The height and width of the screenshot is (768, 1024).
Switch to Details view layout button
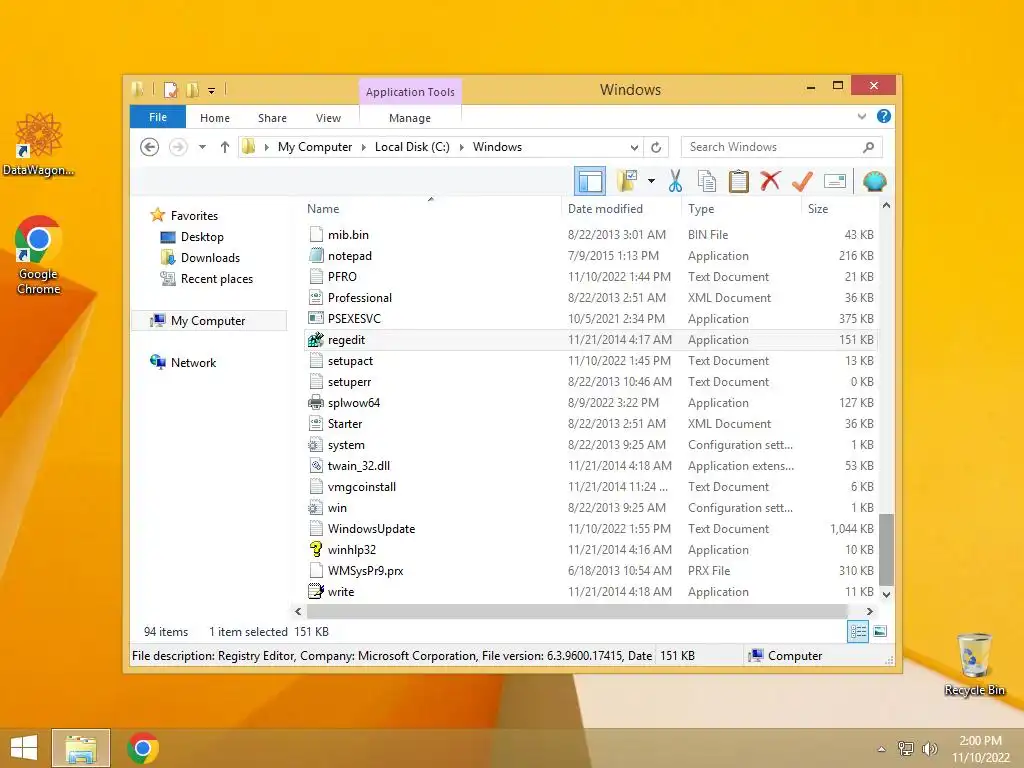tap(857, 631)
